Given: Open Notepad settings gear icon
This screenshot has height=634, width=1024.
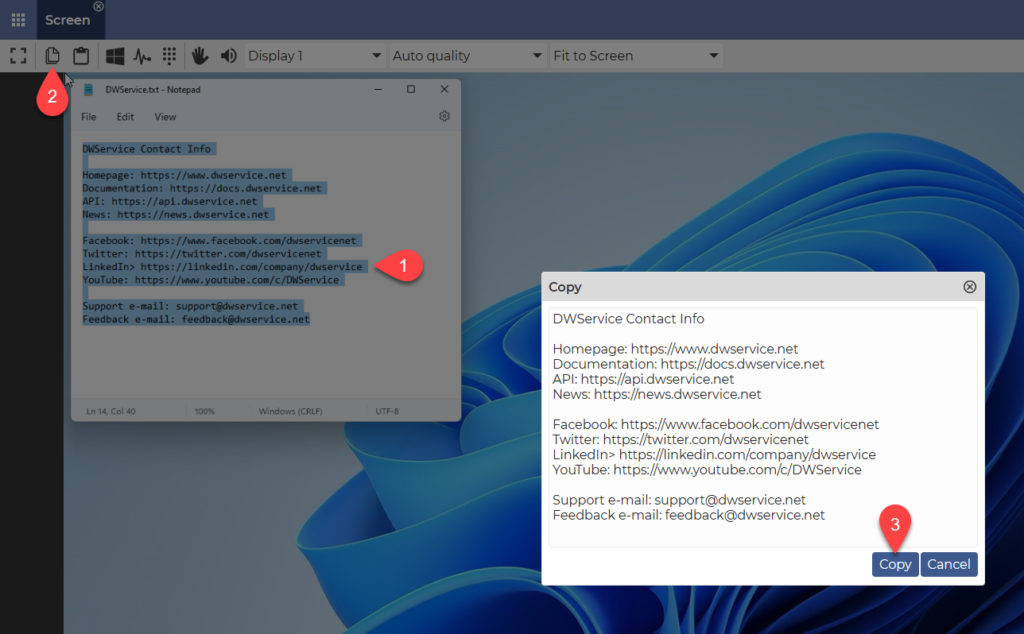Looking at the screenshot, I should (444, 116).
